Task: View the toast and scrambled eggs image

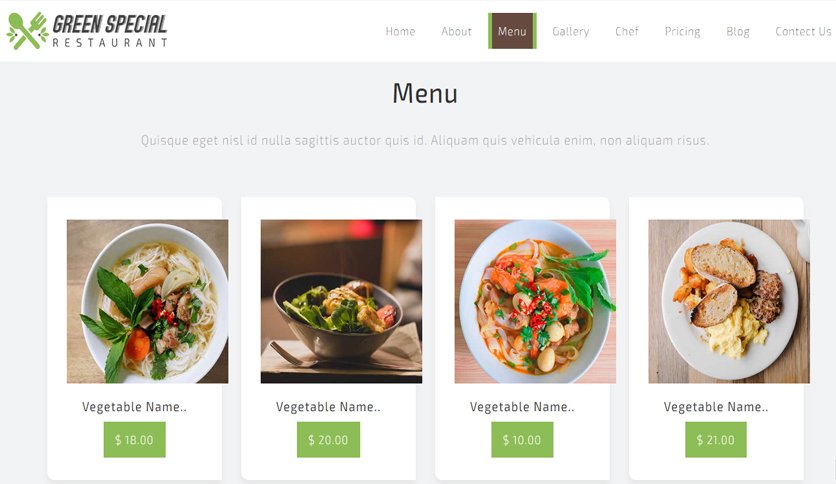Action: click(x=729, y=301)
